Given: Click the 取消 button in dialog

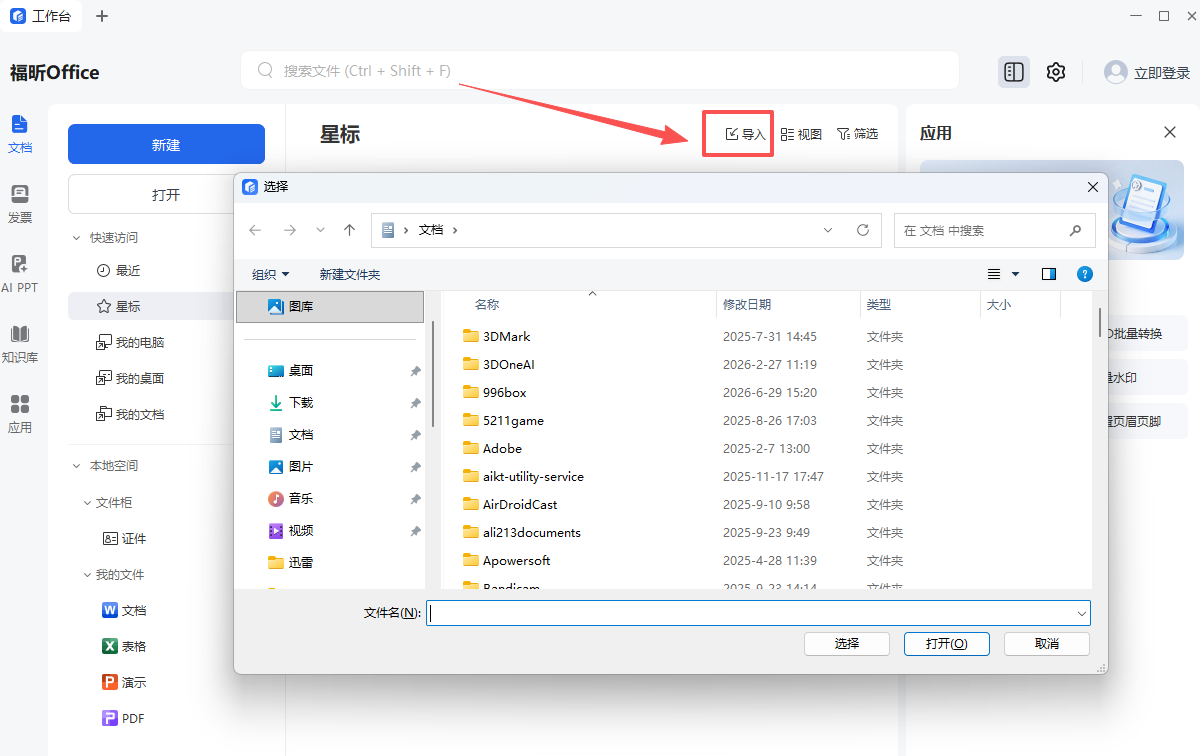Looking at the screenshot, I should tap(1047, 644).
